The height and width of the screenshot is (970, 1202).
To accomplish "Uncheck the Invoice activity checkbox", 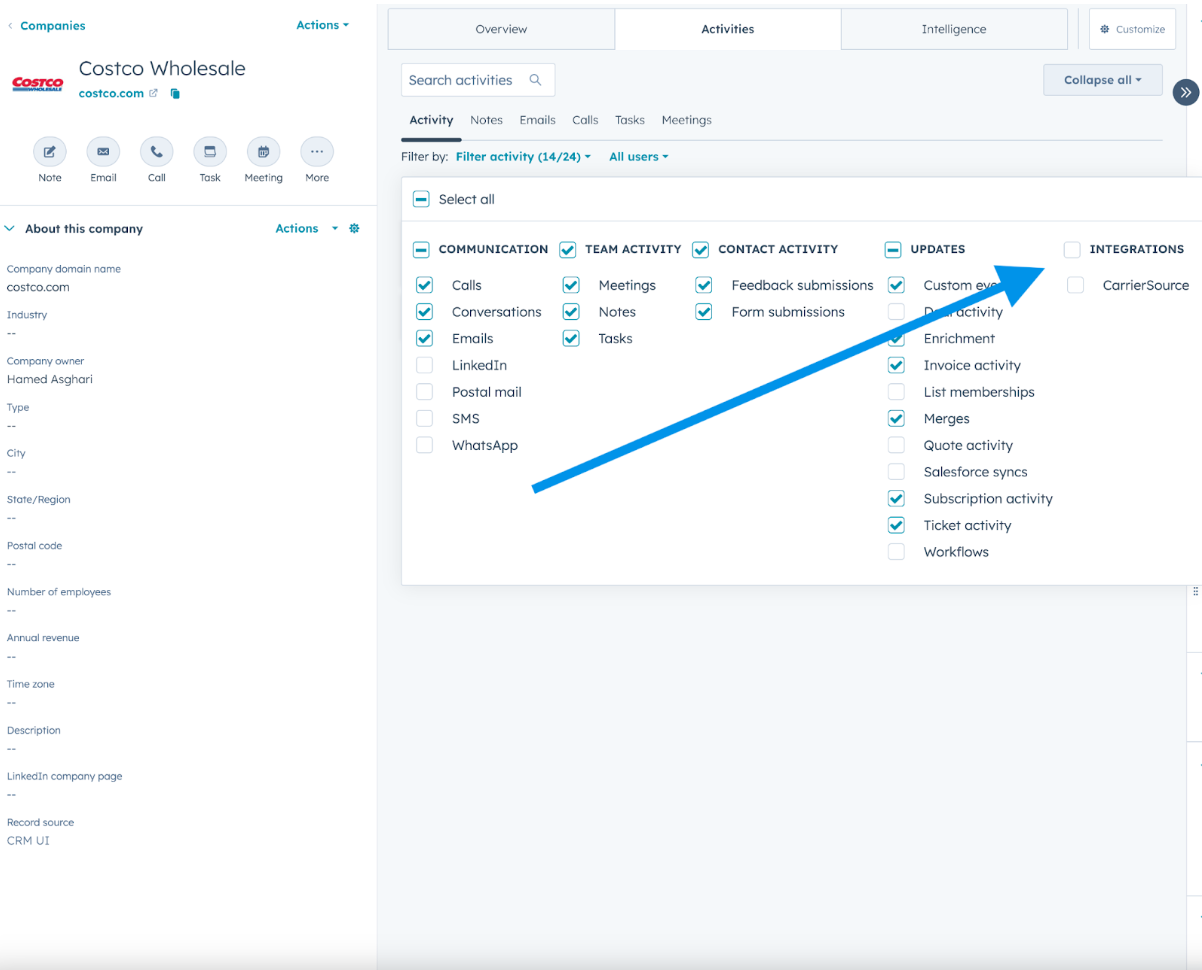I will click(x=896, y=365).
